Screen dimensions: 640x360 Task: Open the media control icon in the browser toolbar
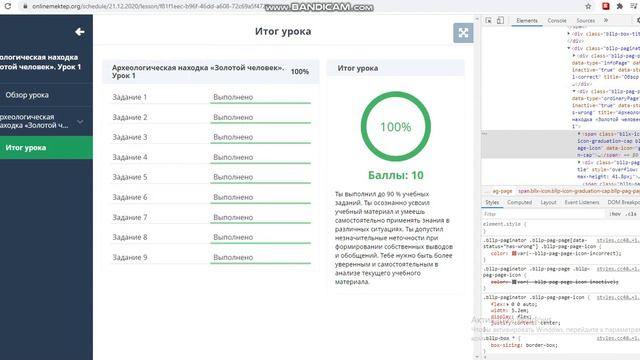633,6
